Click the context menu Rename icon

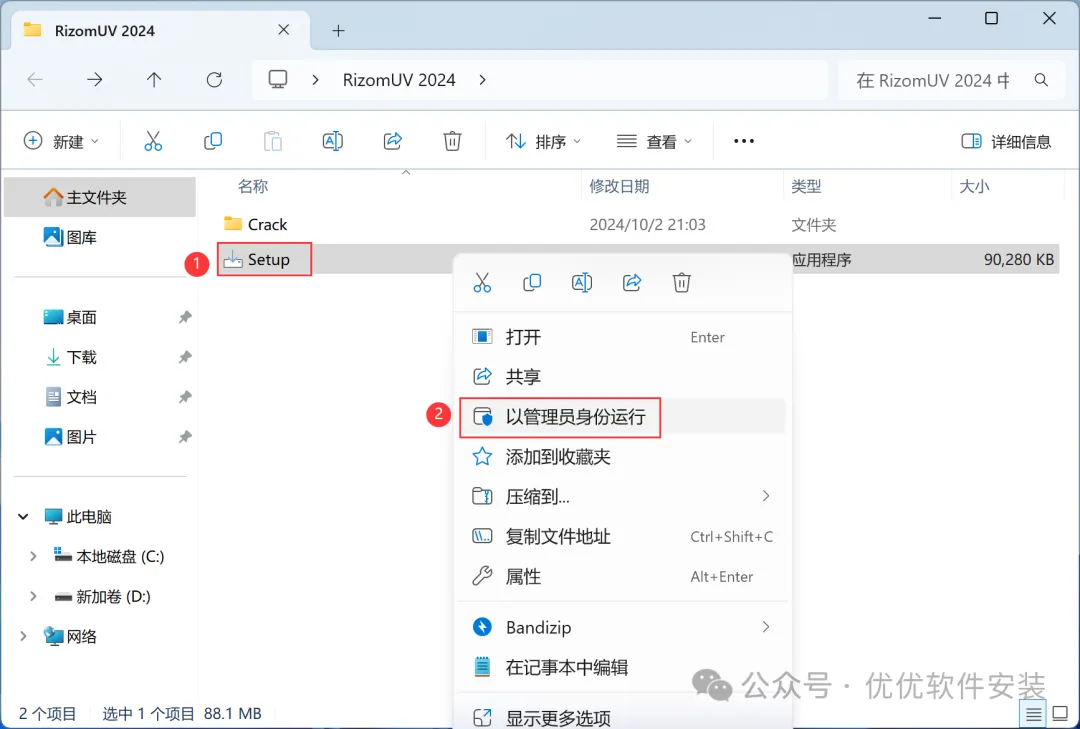pos(582,283)
